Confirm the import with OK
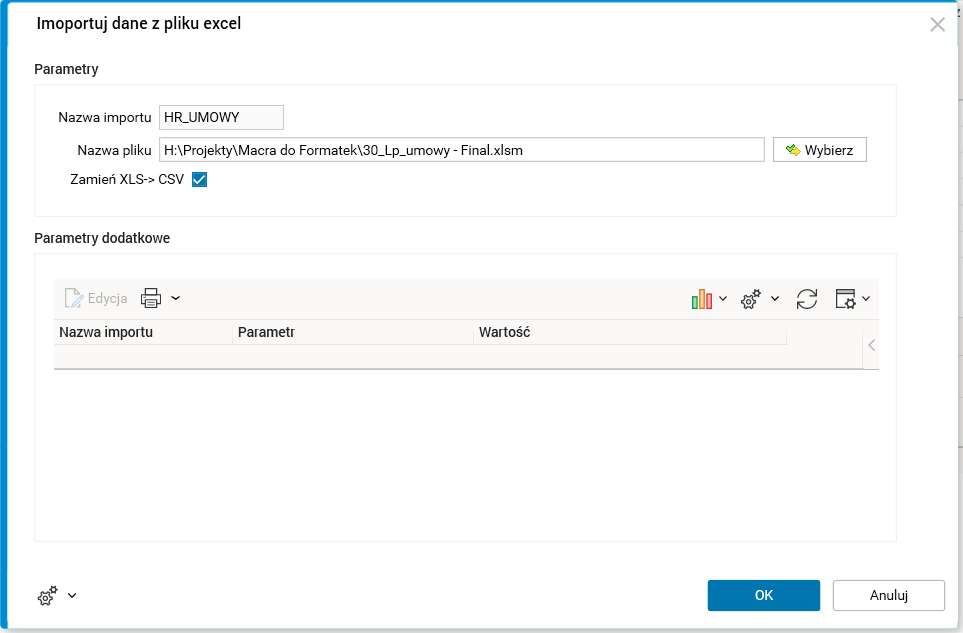This screenshot has width=963, height=633. pos(763,595)
